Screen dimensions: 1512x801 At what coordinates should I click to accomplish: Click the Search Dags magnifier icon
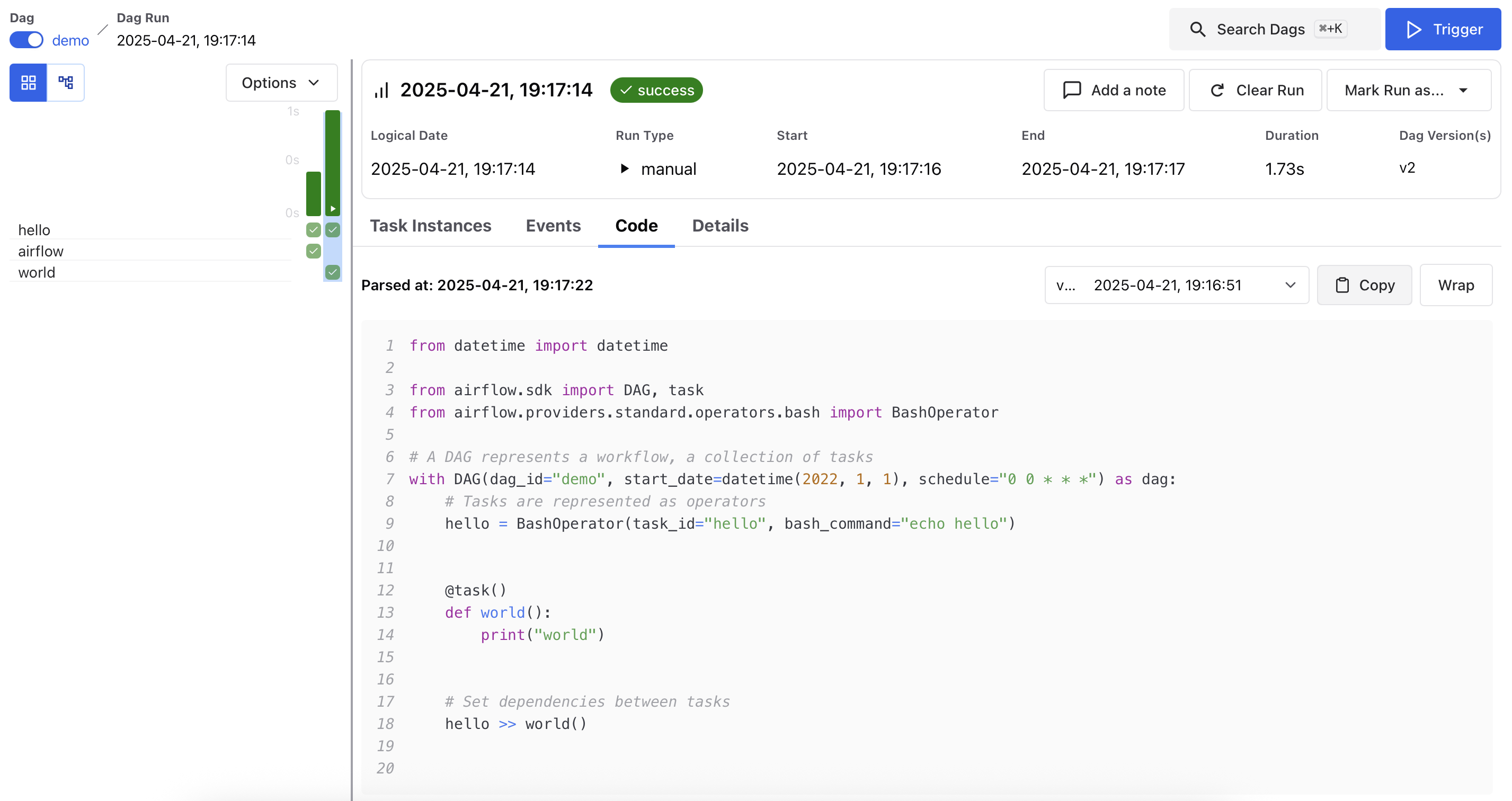click(1198, 29)
